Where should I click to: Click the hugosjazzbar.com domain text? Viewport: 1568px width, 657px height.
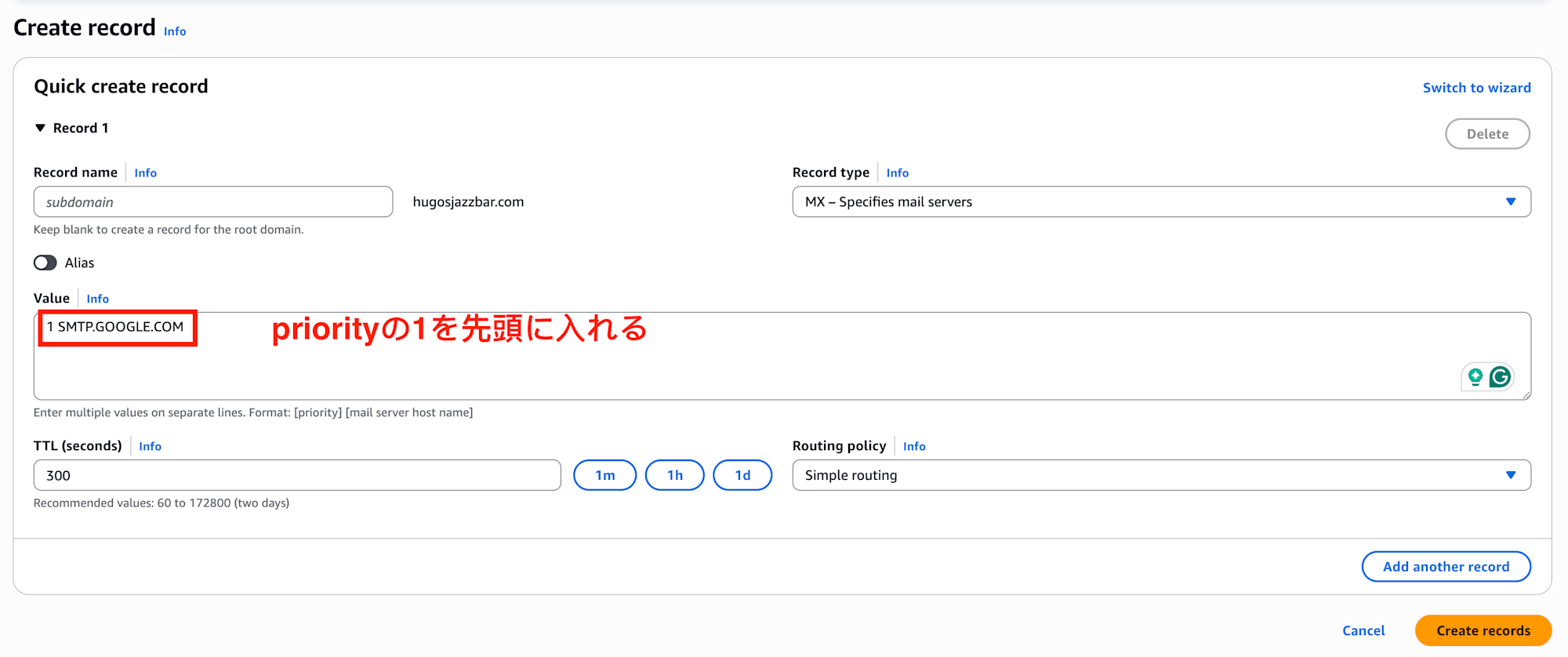click(x=468, y=202)
